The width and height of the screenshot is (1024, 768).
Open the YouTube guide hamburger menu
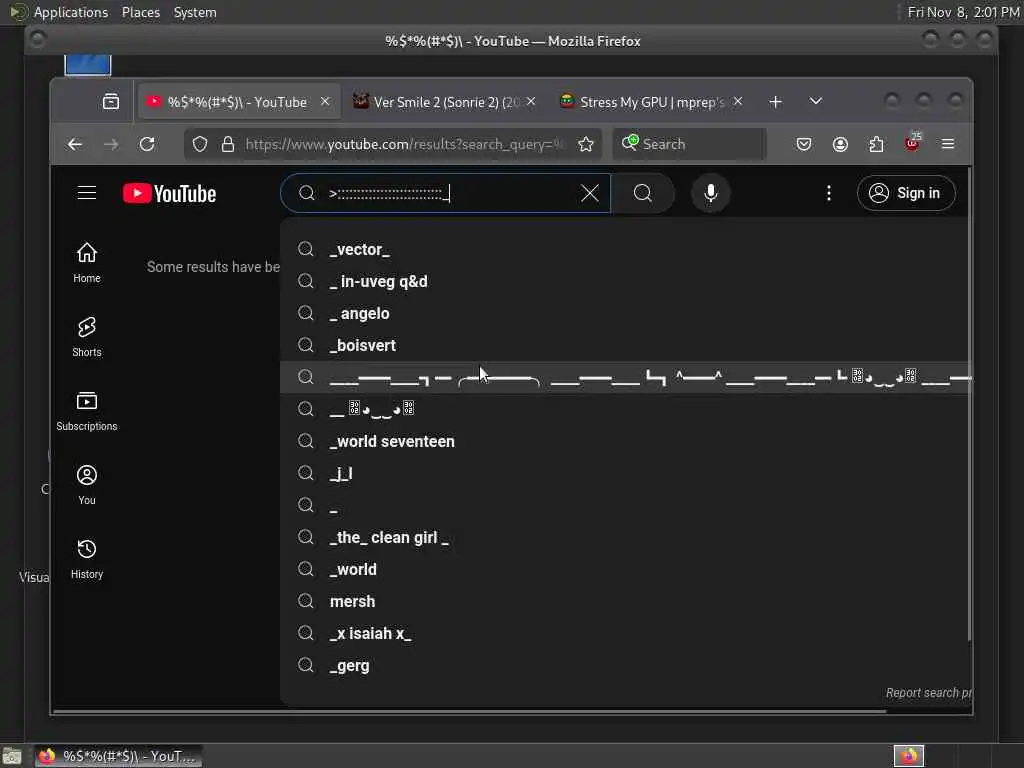click(87, 193)
